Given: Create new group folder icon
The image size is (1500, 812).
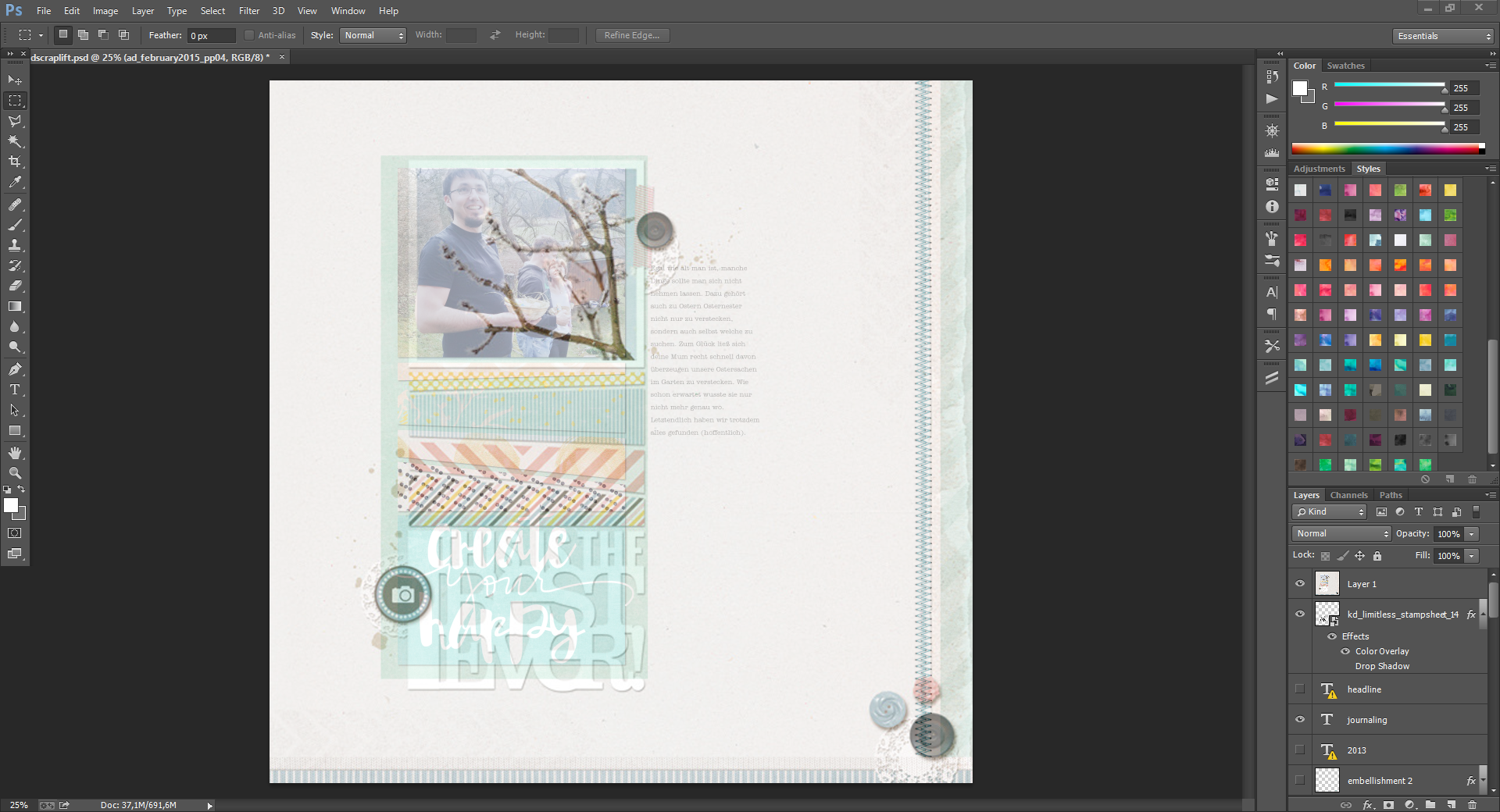Looking at the screenshot, I should coord(1430,804).
